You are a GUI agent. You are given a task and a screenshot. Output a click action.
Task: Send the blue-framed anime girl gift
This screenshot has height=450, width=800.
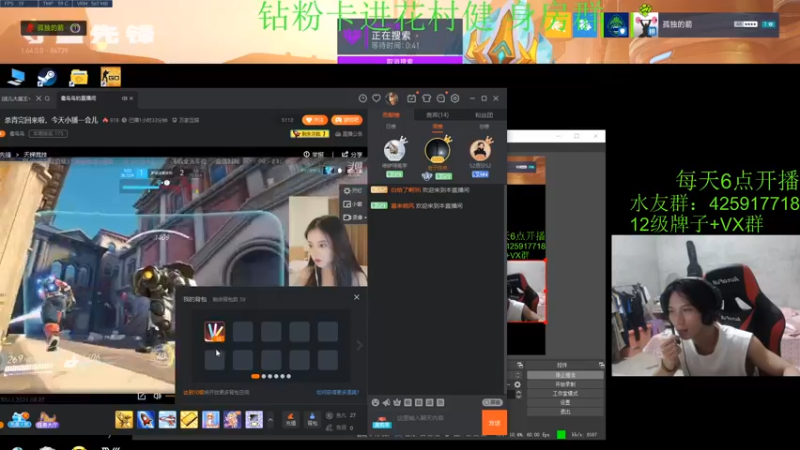click(x=211, y=419)
